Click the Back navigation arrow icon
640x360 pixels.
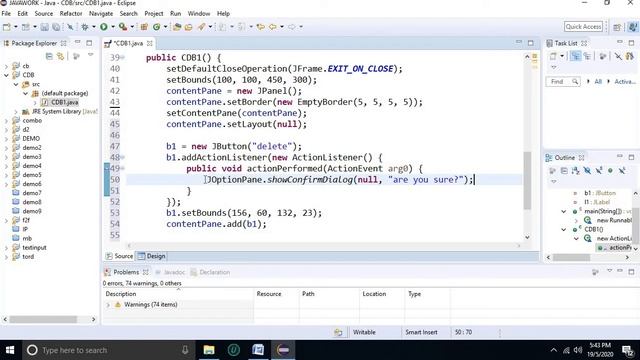point(272,27)
